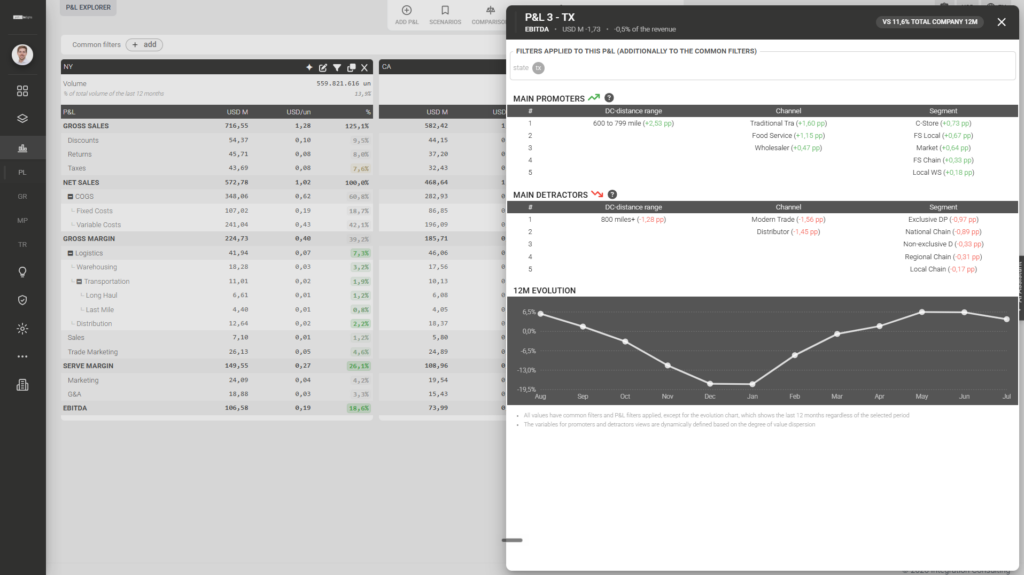The image size is (1024, 575).
Task: Click the red Main Detractors trend icon
Action: [597, 194]
